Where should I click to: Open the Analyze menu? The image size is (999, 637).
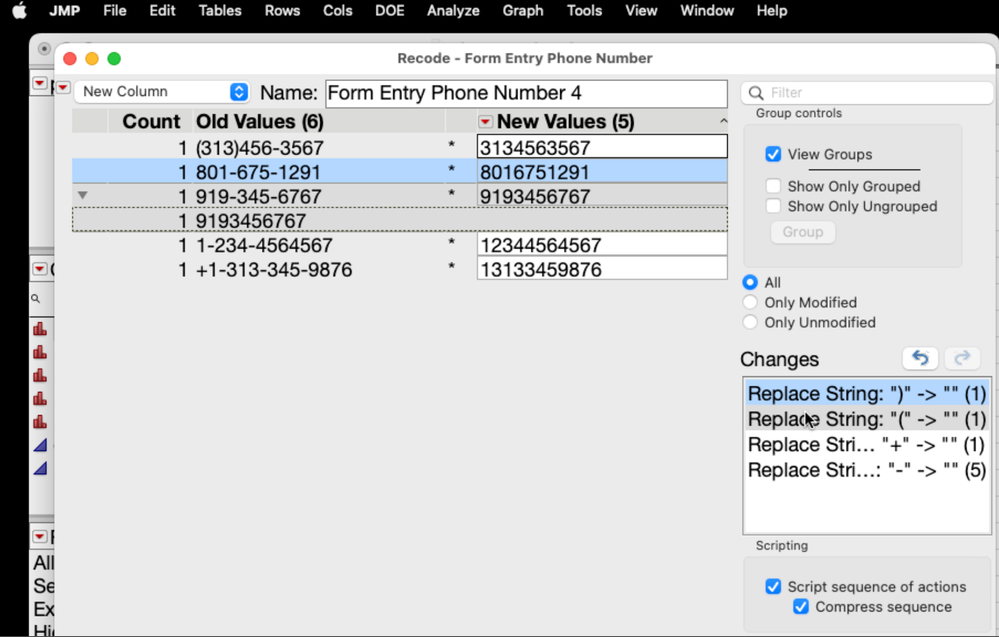[x=453, y=11]
